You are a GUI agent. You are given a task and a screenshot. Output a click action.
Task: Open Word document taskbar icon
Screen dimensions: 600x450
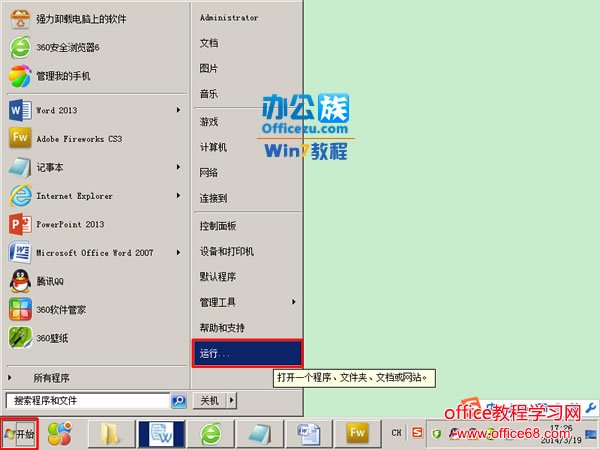coord(309,434)
